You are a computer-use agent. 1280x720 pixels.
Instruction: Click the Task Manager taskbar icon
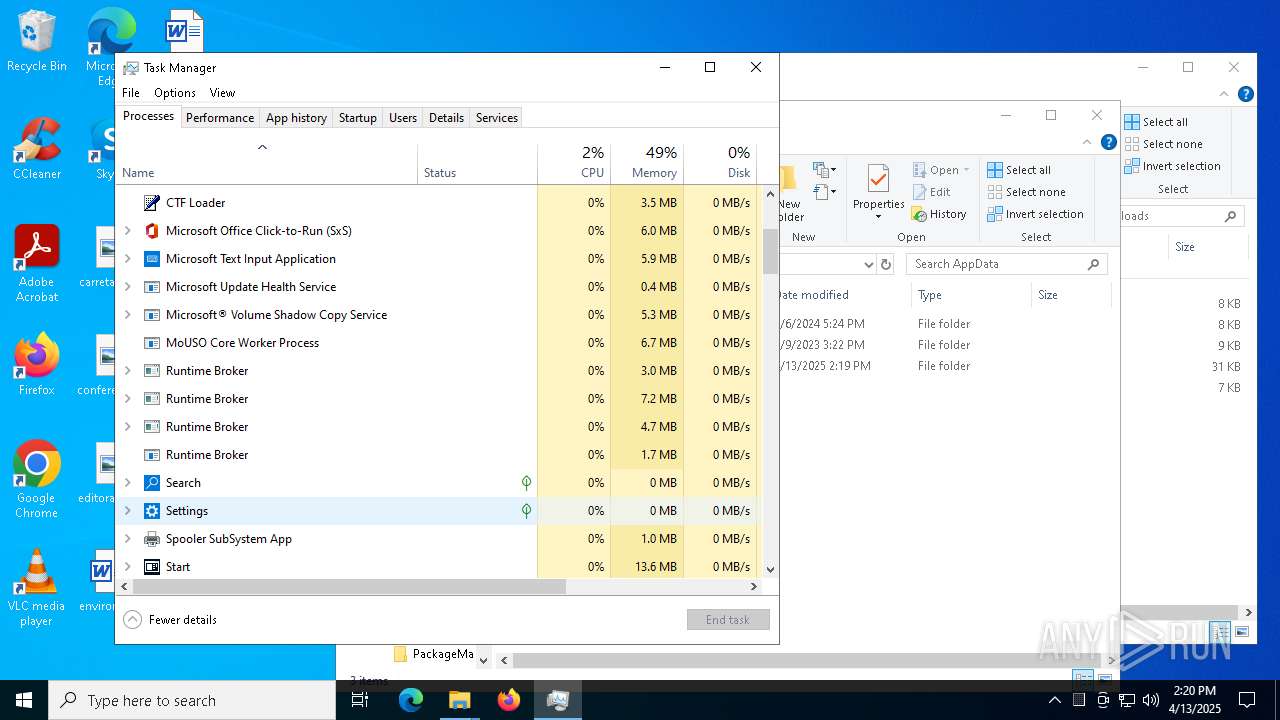pyautogui.click(x=558, y=700)
